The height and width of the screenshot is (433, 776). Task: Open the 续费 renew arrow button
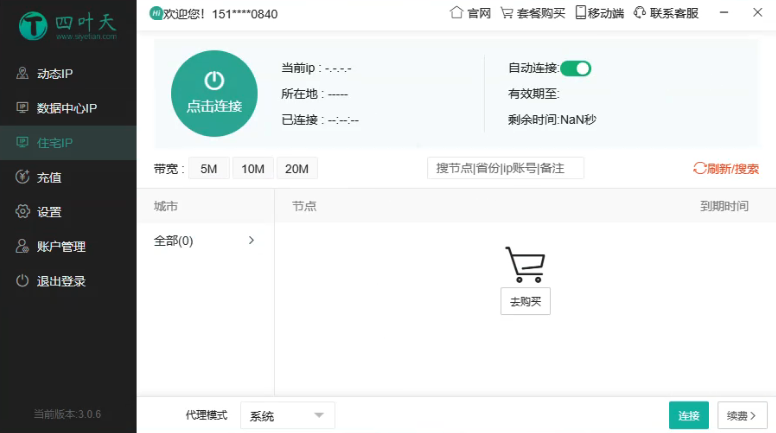coord(742,415)
